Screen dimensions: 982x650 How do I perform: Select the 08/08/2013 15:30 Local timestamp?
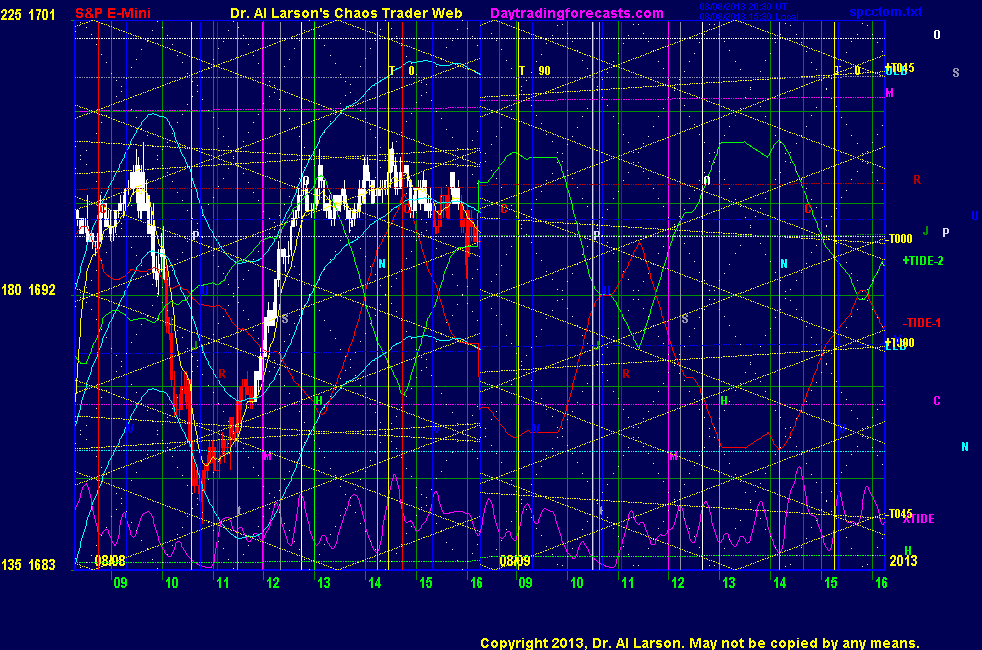748,17
